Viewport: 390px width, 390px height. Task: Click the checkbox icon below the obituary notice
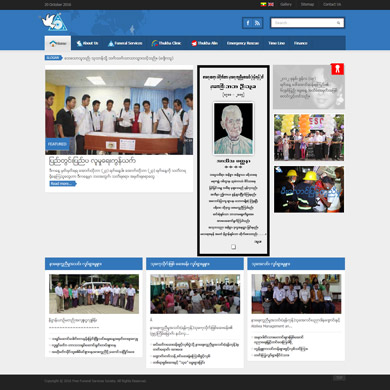pos(233,247)
